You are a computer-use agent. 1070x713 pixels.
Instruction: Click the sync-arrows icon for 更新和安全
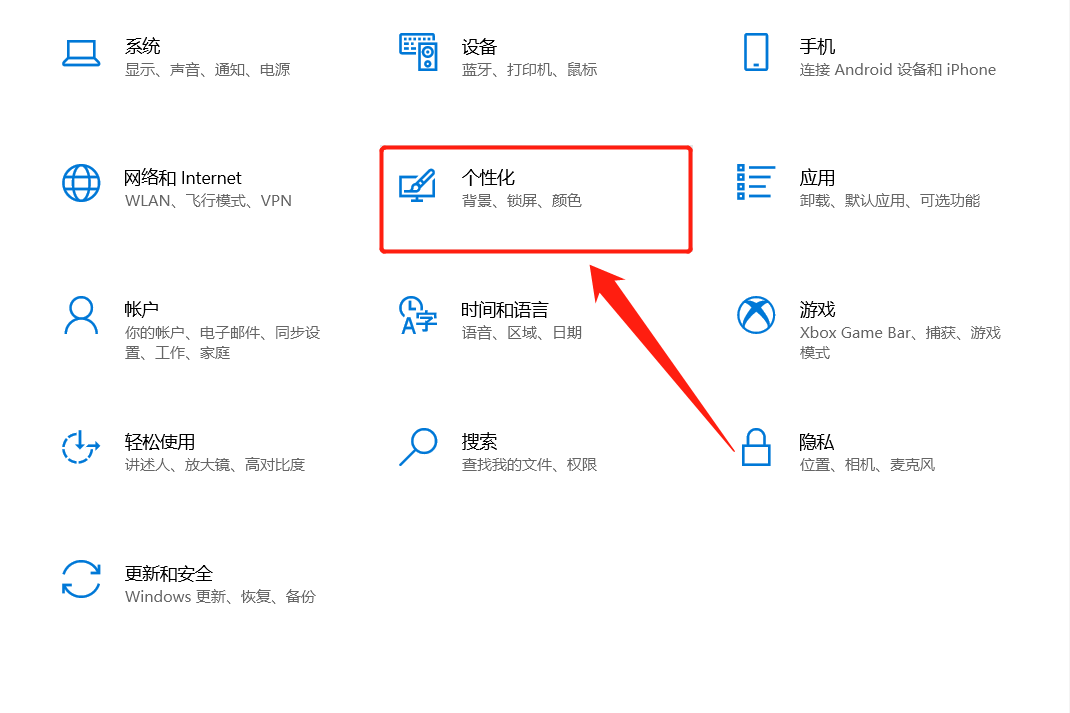tap(81, 579)
